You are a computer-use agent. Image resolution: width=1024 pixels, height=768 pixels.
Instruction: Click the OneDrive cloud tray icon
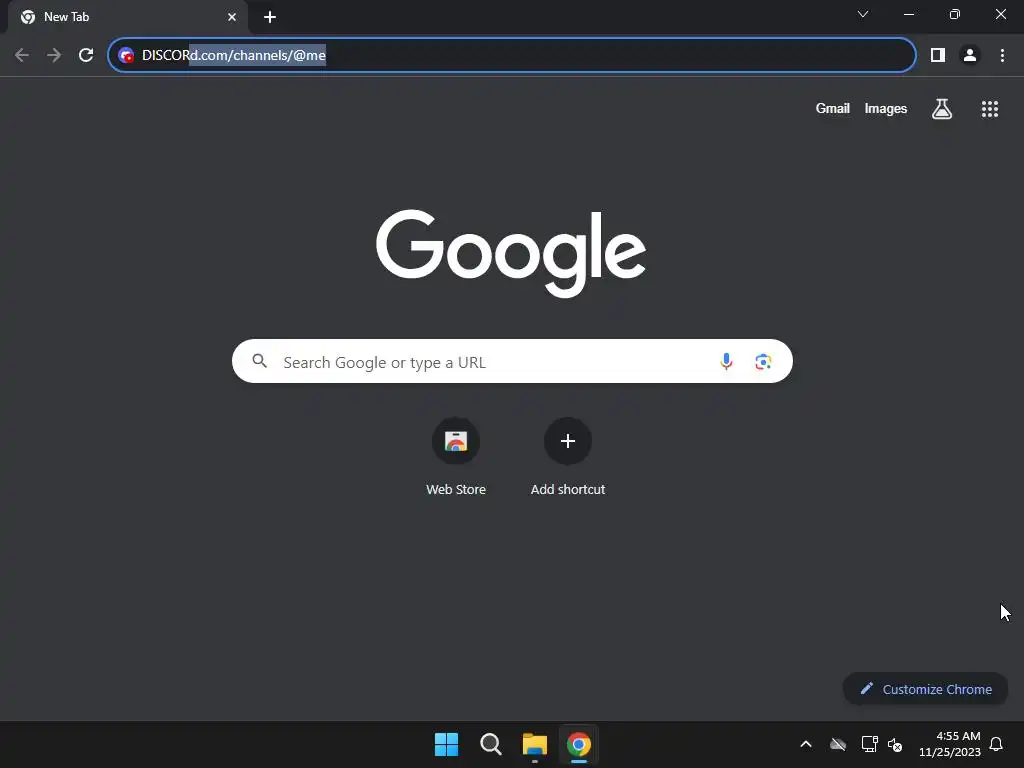837,744
